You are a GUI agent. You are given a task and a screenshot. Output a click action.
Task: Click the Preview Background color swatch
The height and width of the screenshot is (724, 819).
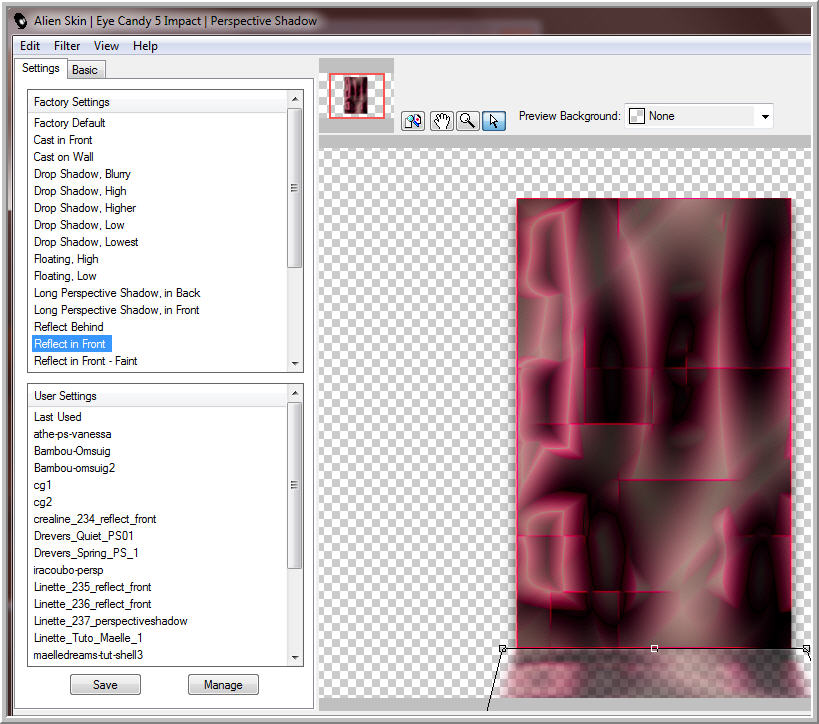636,116
